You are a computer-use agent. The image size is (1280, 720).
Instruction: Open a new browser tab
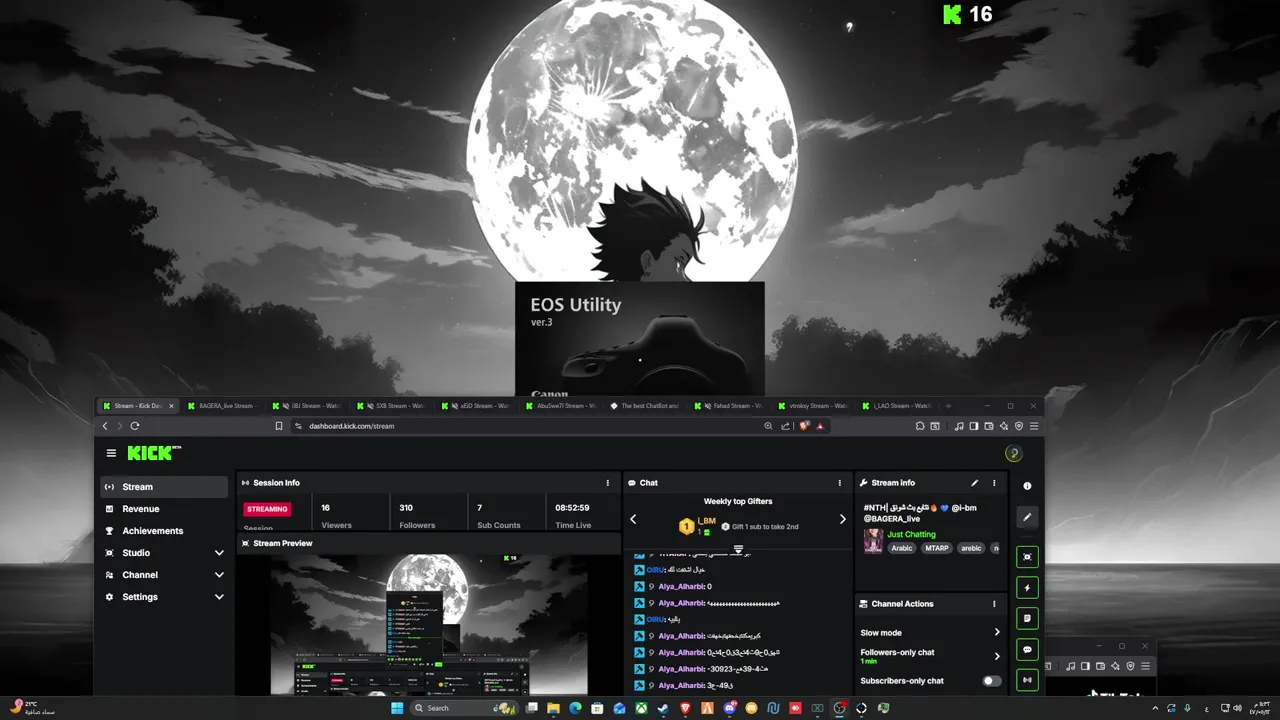[948, 406]
